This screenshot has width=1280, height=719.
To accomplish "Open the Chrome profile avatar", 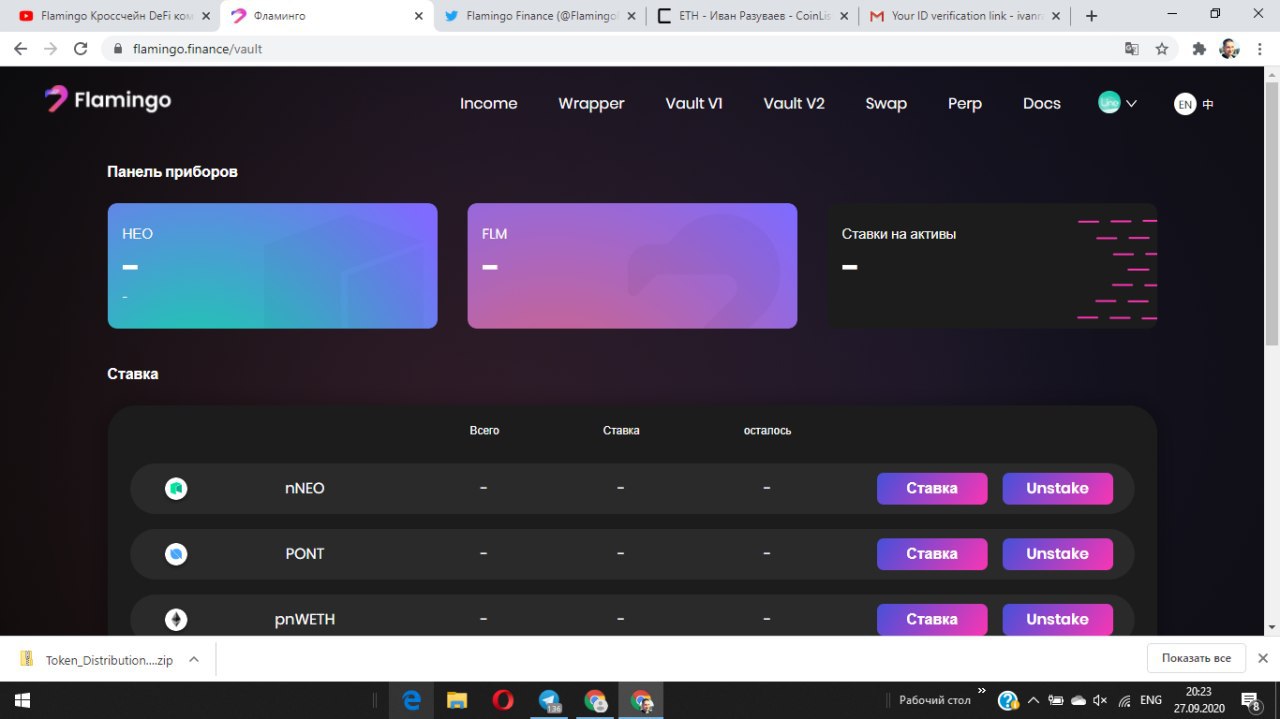I will (1229, 48).
